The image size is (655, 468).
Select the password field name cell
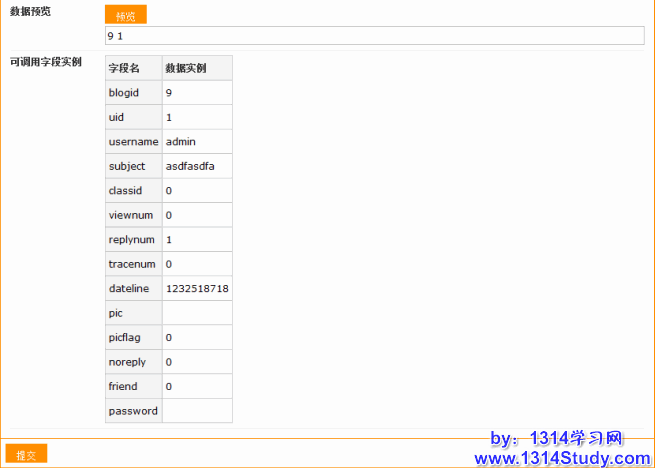pos(133,411)
